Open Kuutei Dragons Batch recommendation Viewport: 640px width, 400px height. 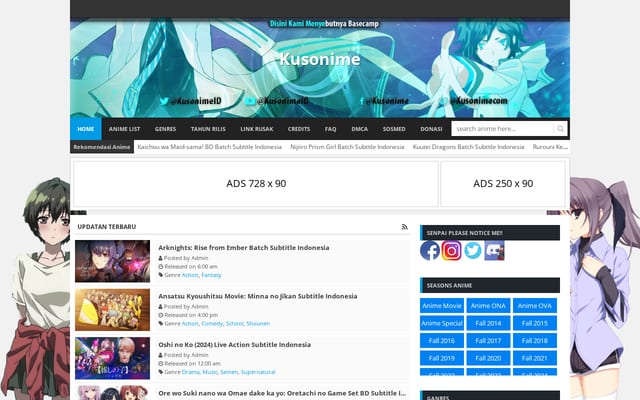pyautogui.click(x=468, y=147)
